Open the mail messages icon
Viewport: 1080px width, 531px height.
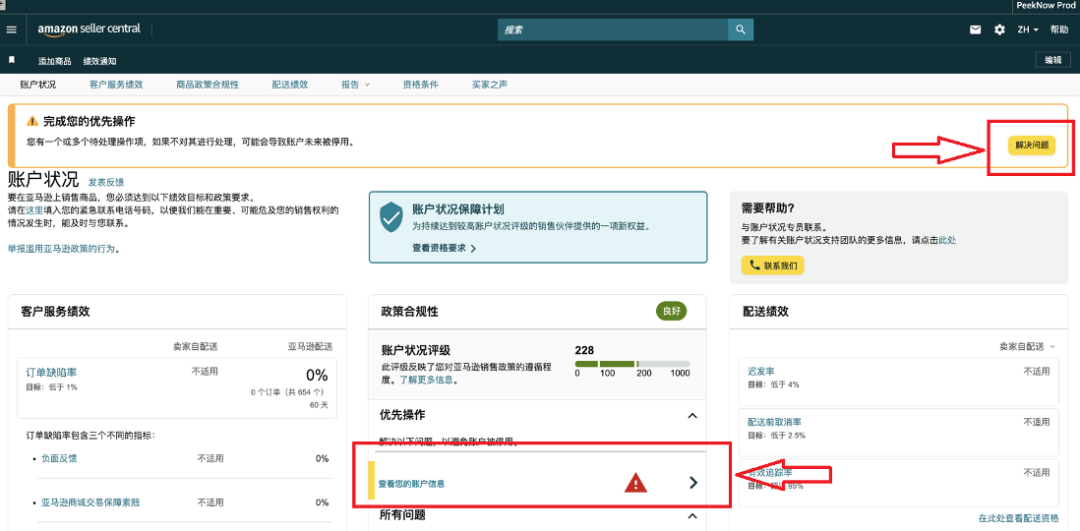point(975,30)
